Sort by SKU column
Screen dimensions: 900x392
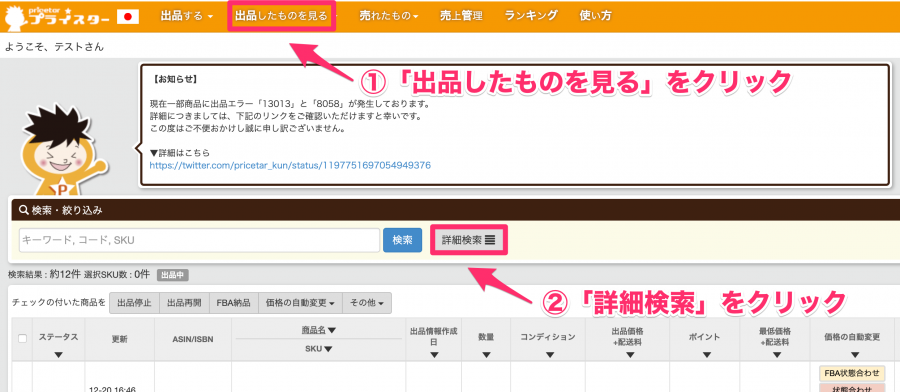[319, 348]
